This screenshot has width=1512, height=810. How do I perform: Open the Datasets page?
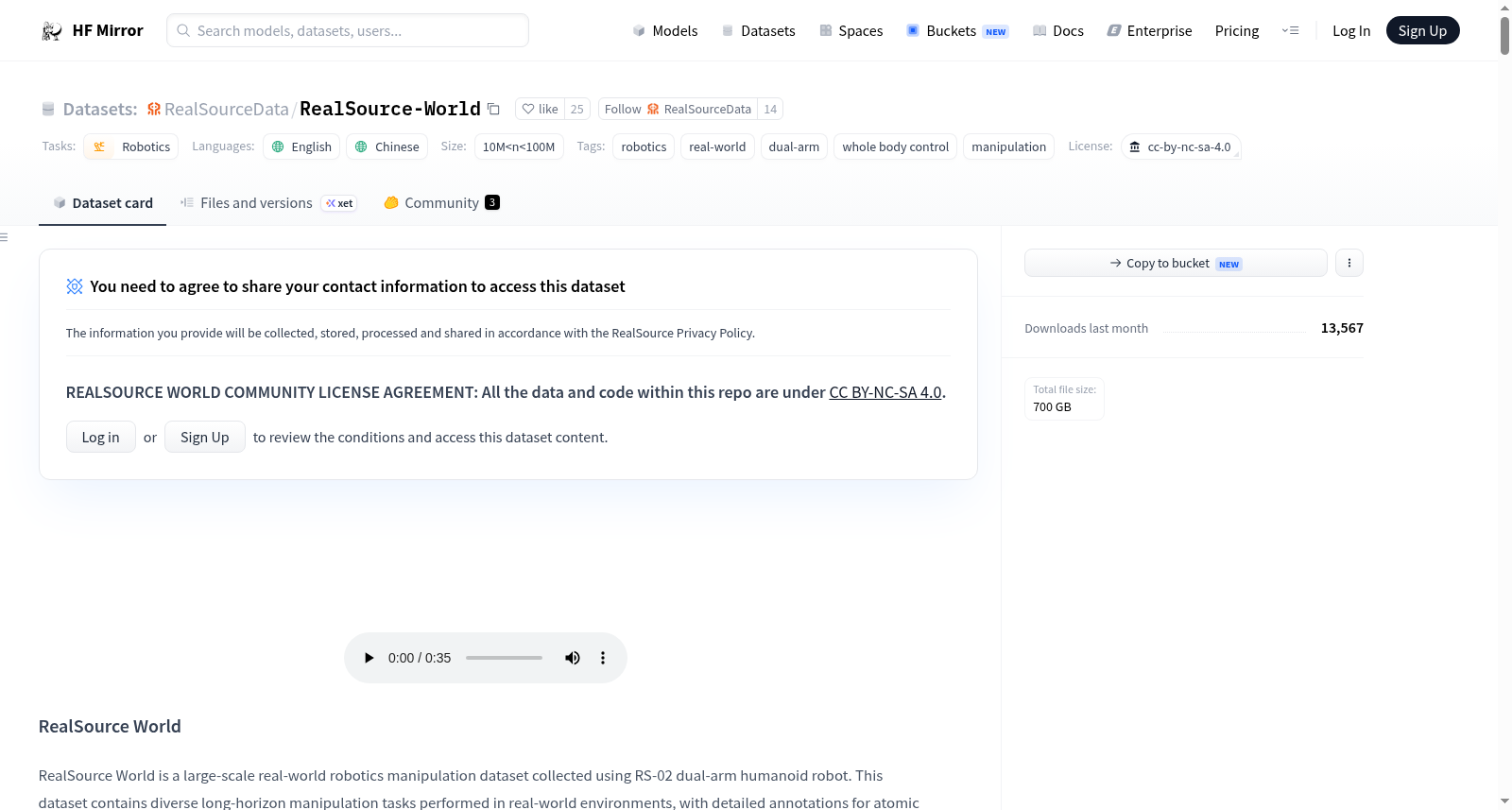click(x=759, y=31)
